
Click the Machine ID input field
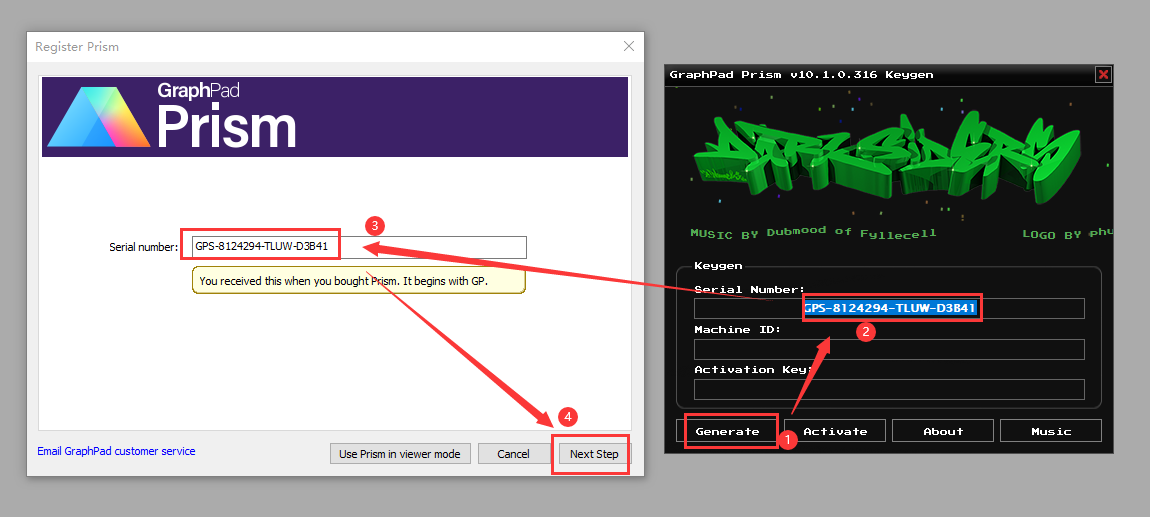pos(889,349)
